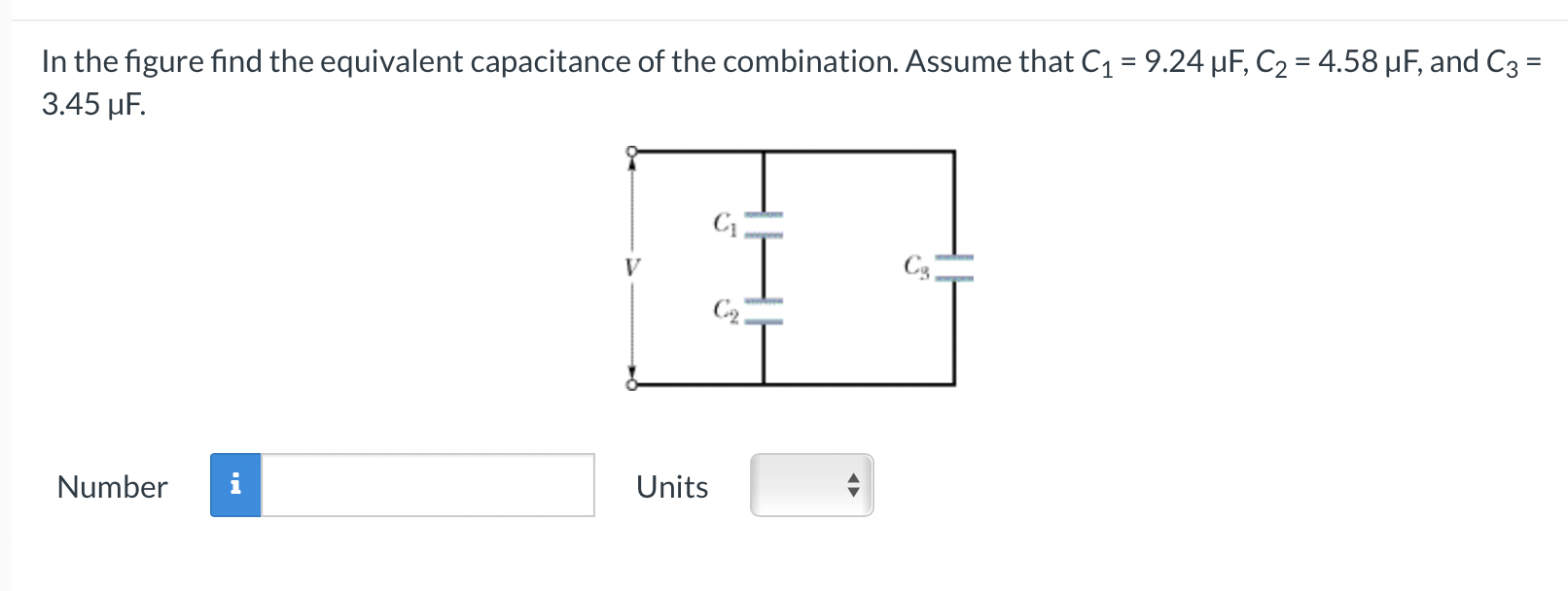Toggle the info tooltip for the answer field
Screen dimensions: 1568x591
point(236,487)
